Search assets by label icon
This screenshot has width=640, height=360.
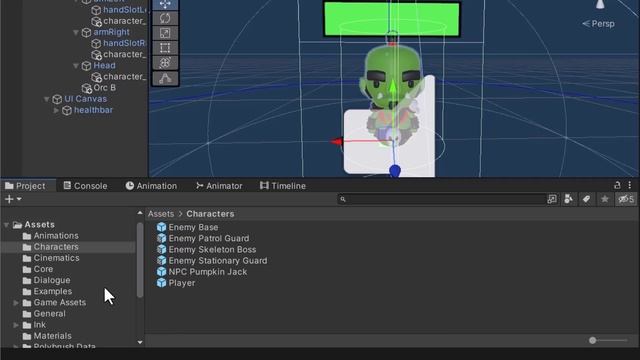586,199
